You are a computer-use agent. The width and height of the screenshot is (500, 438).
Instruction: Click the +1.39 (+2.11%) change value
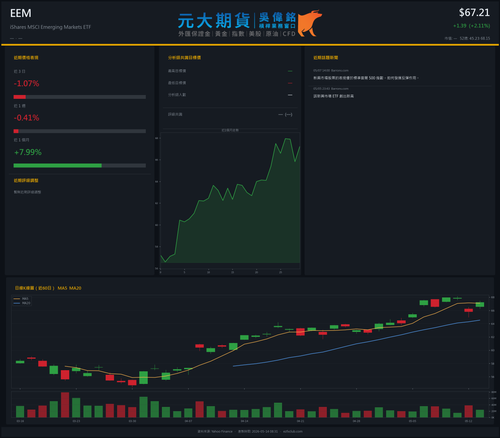471,26
